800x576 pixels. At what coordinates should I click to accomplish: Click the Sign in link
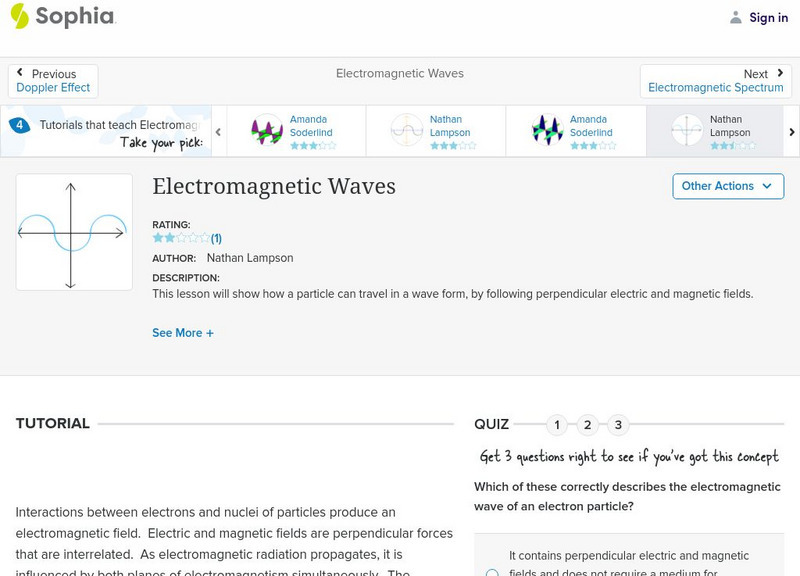(768, 17)
